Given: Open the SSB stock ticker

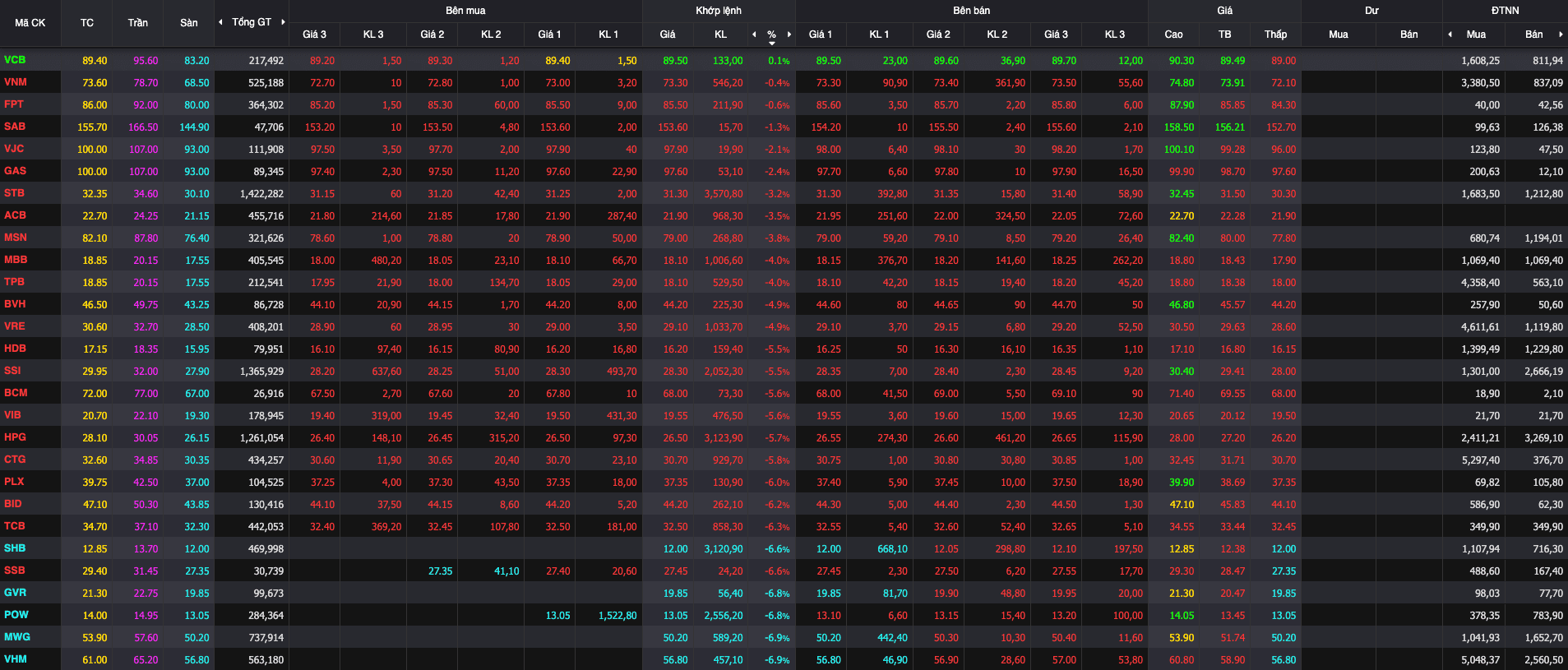Looking at the screenshot, I should pos(14,571).
